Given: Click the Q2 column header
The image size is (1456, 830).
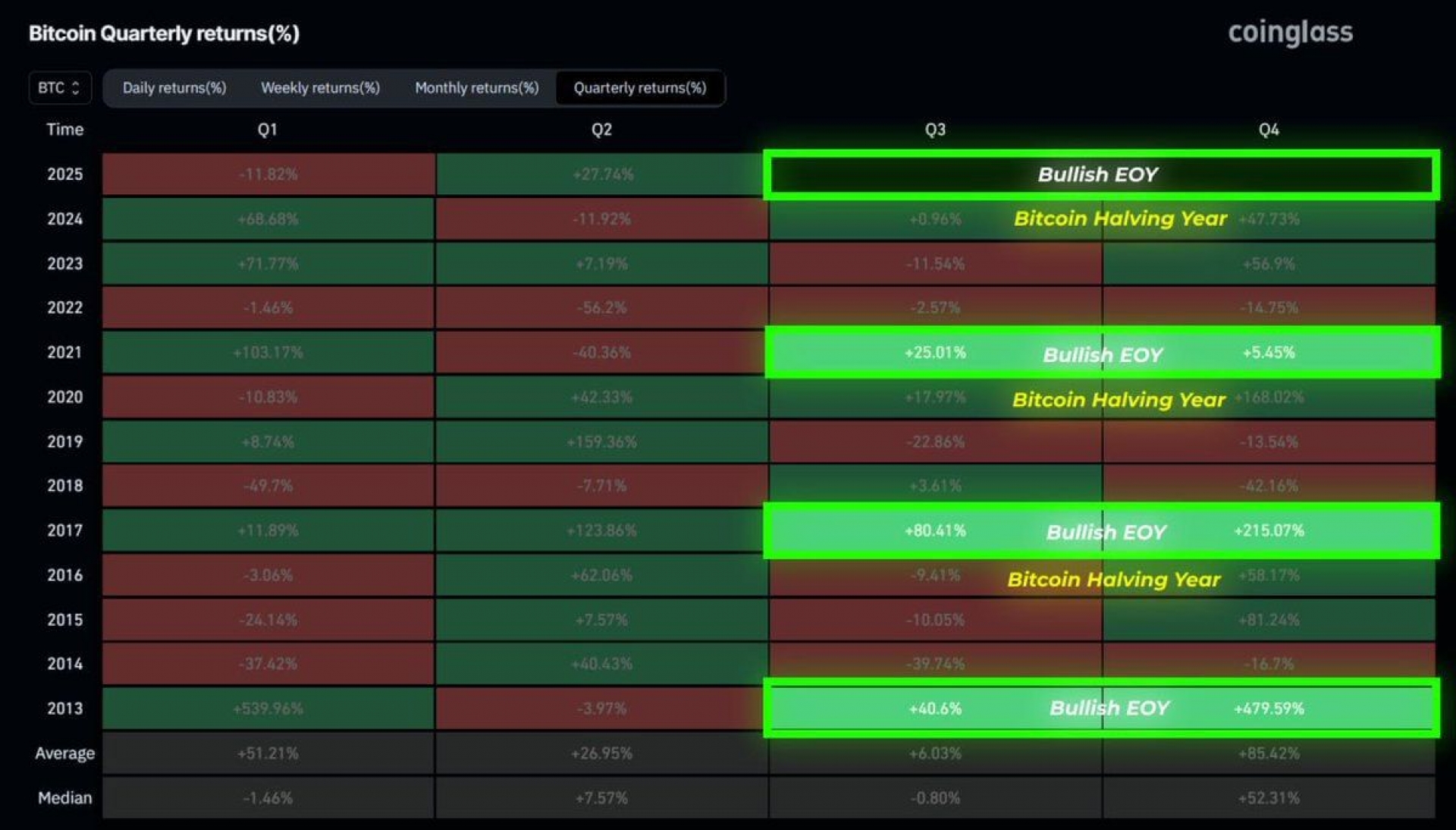Looking at the screenshot, I should tap(601, 130).
